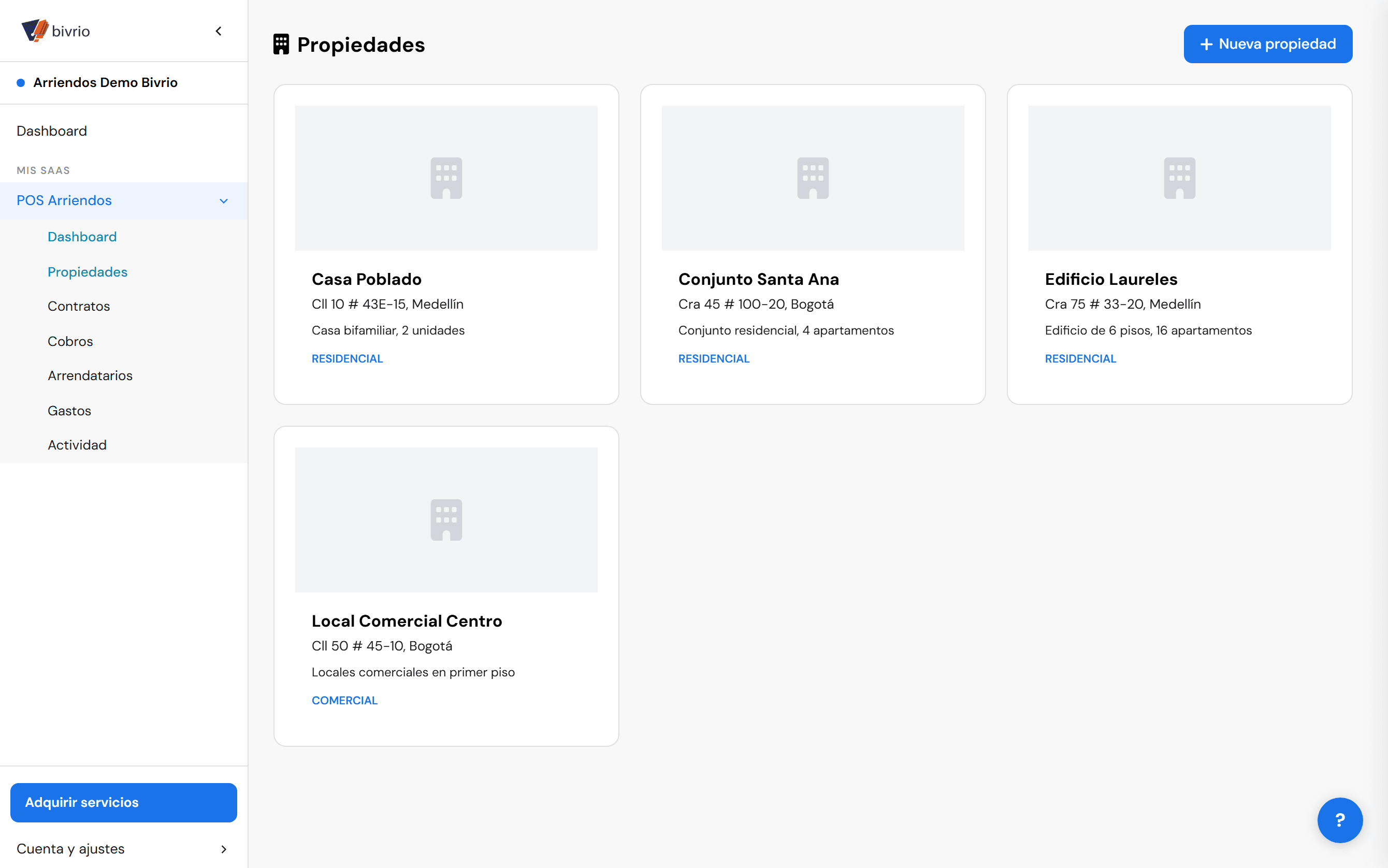Open the Arrendatarios page

coord(90,375)
